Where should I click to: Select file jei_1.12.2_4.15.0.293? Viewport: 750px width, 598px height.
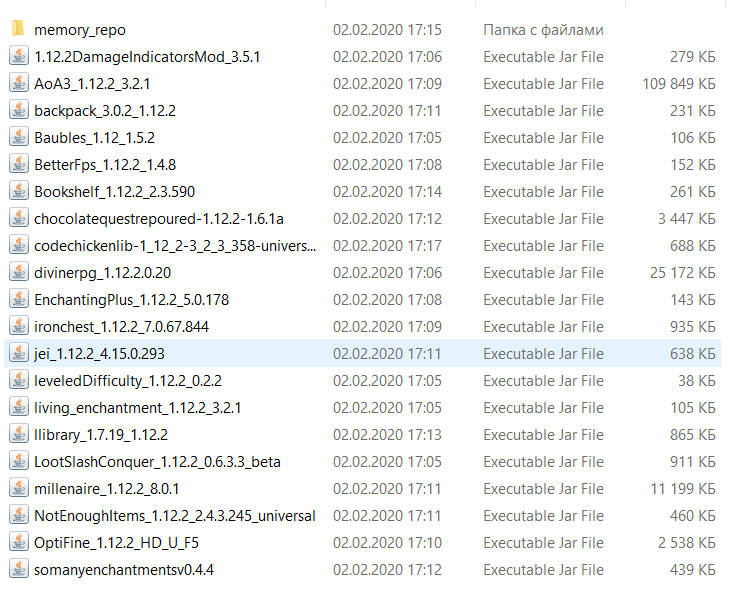99,354
